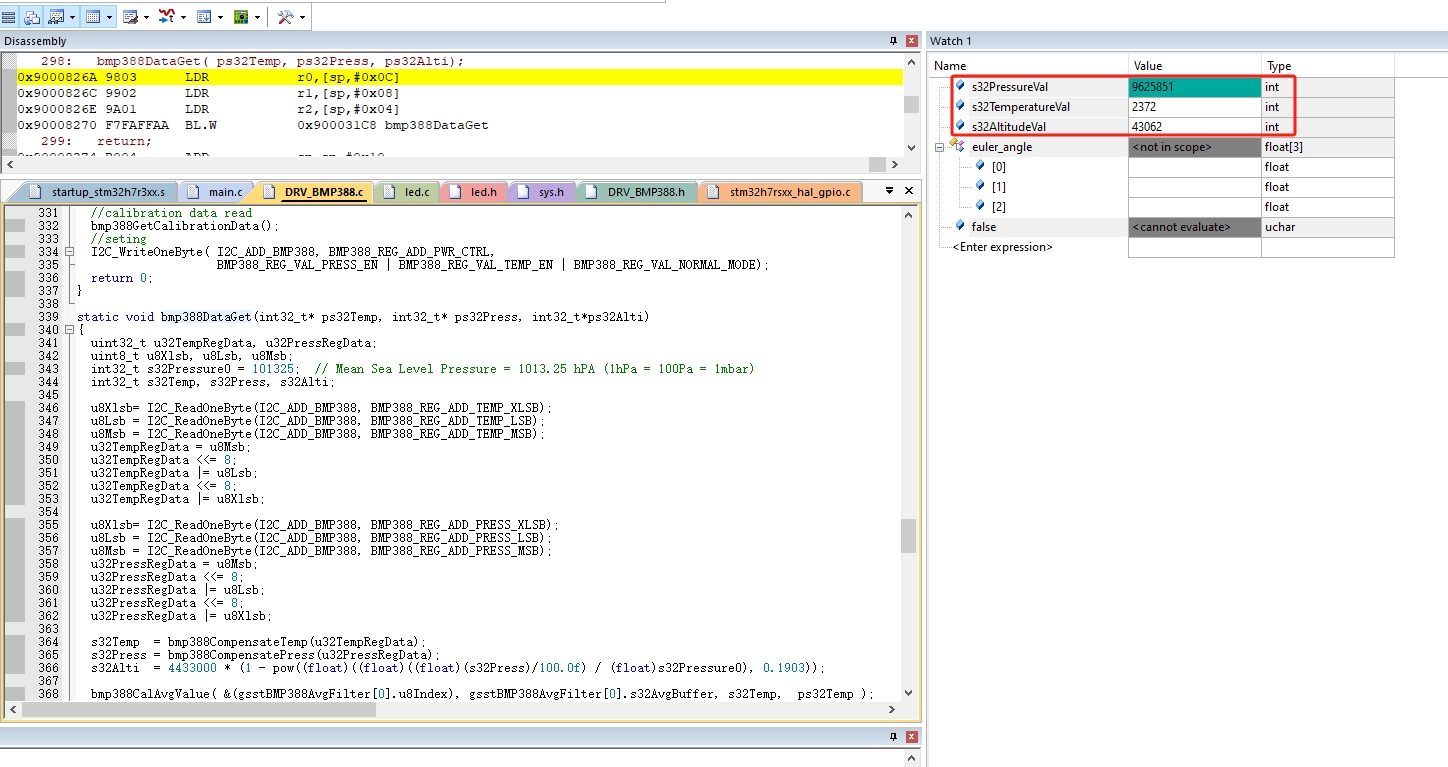Click the highlighted LDR r0 disassembly line
This screenshot has height=767, width=1448.
(x=459, y=76)
